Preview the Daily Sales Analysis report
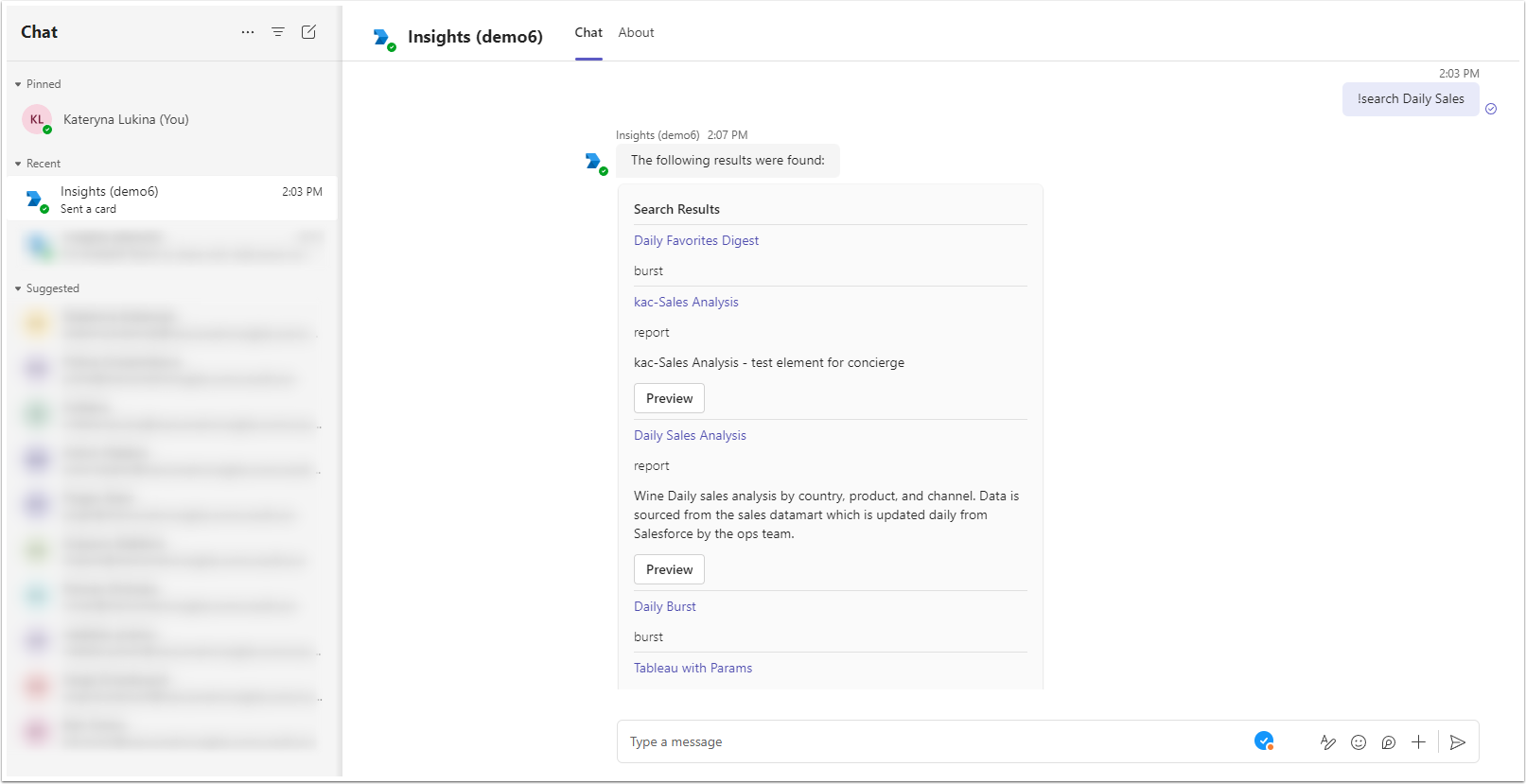1526x784 pixels. click(x=669, y=569)
